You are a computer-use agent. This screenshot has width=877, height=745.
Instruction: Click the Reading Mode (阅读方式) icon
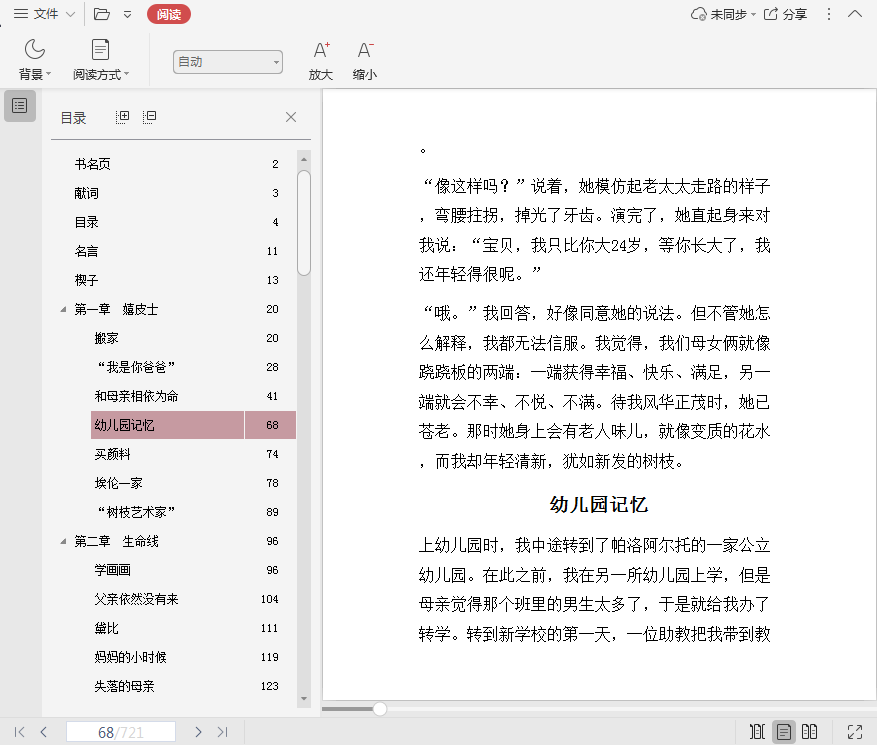click(x=100, y=50)
